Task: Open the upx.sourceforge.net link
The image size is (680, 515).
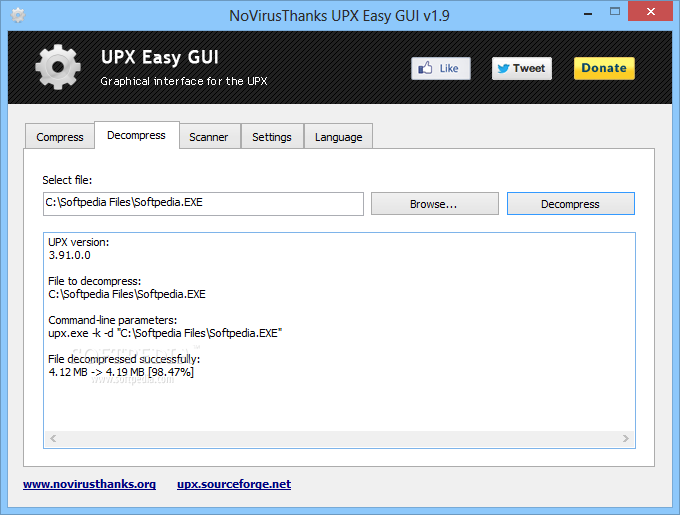Action: click(234, 484)
